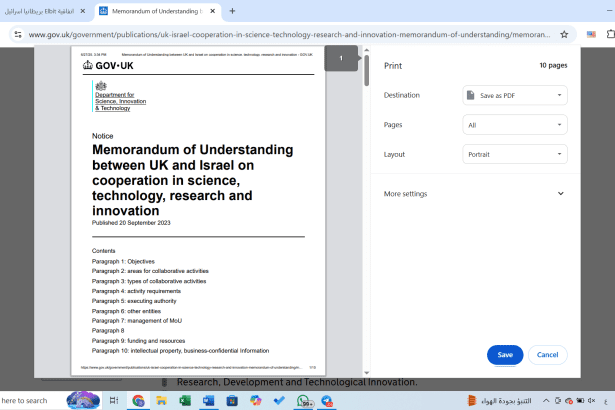Open File Explorer from the taskbar

(x=162, y=400)
